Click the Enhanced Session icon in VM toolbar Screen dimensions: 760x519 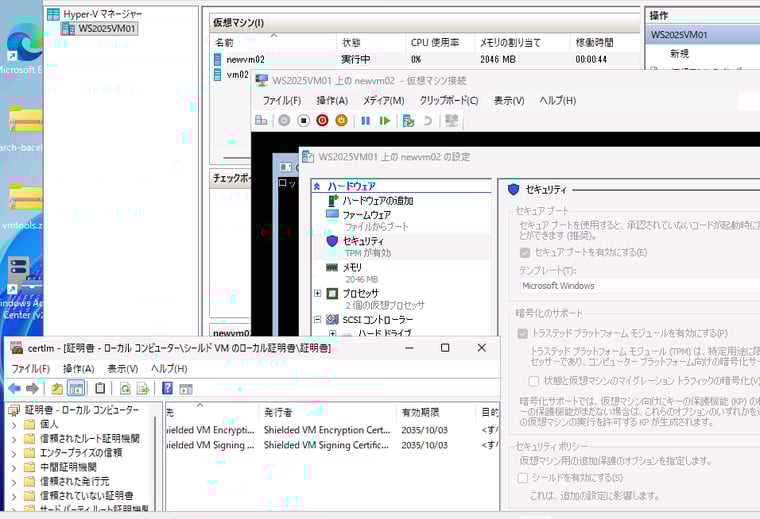click(x=452, y=120)
